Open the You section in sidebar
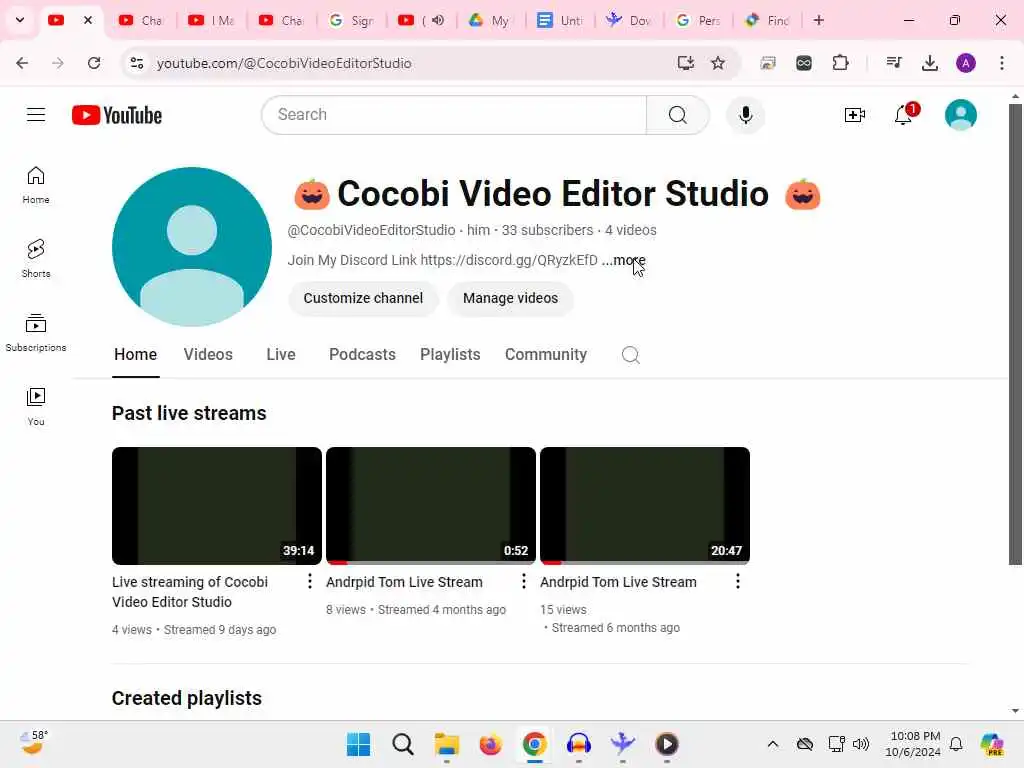Screen dimensions: 1024x768 click(36, 406)
